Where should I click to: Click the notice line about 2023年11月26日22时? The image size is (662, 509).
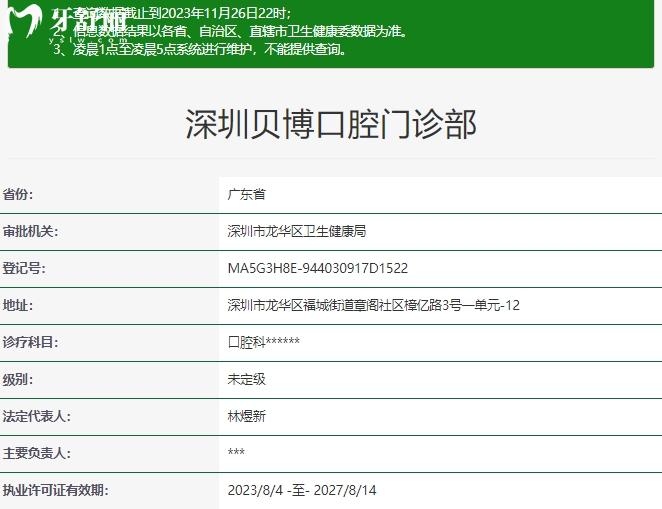[x=172, y=13]
